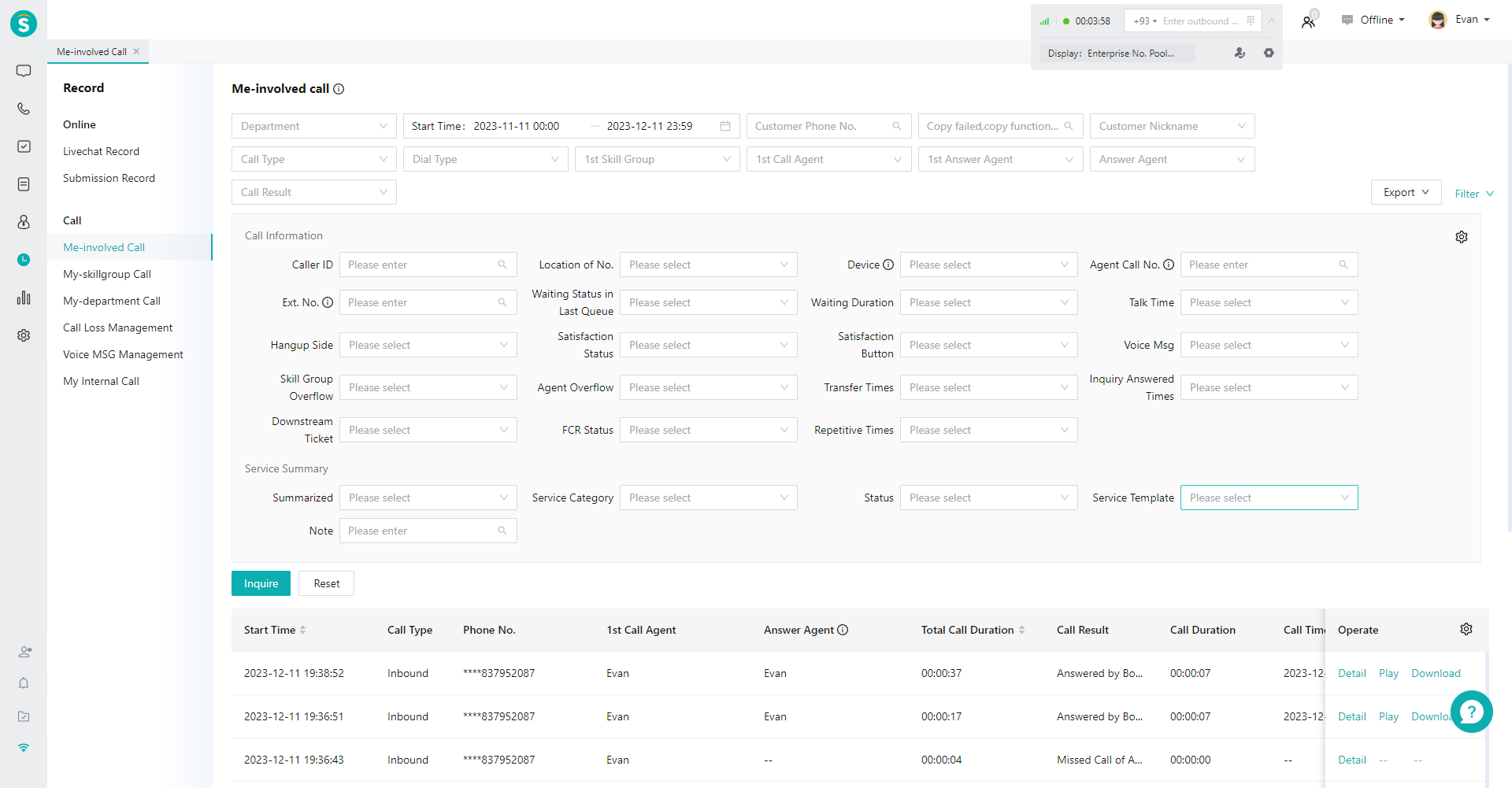Click the info icon next to Answer Agent header
The height and width of the screenshot is (788, 1512).
click(843, 630)
